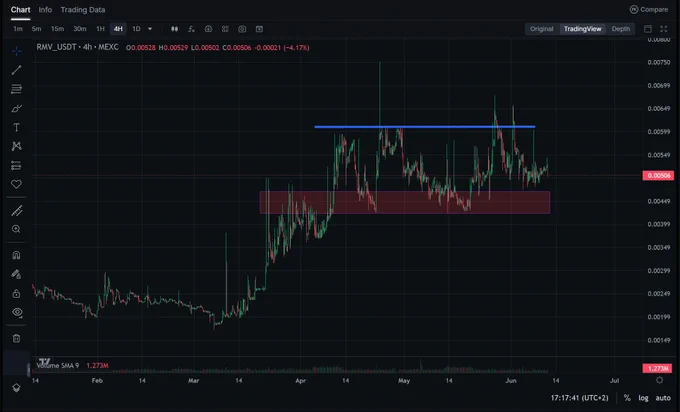
Task: Click the Compare button
Action: coord(649,10)
